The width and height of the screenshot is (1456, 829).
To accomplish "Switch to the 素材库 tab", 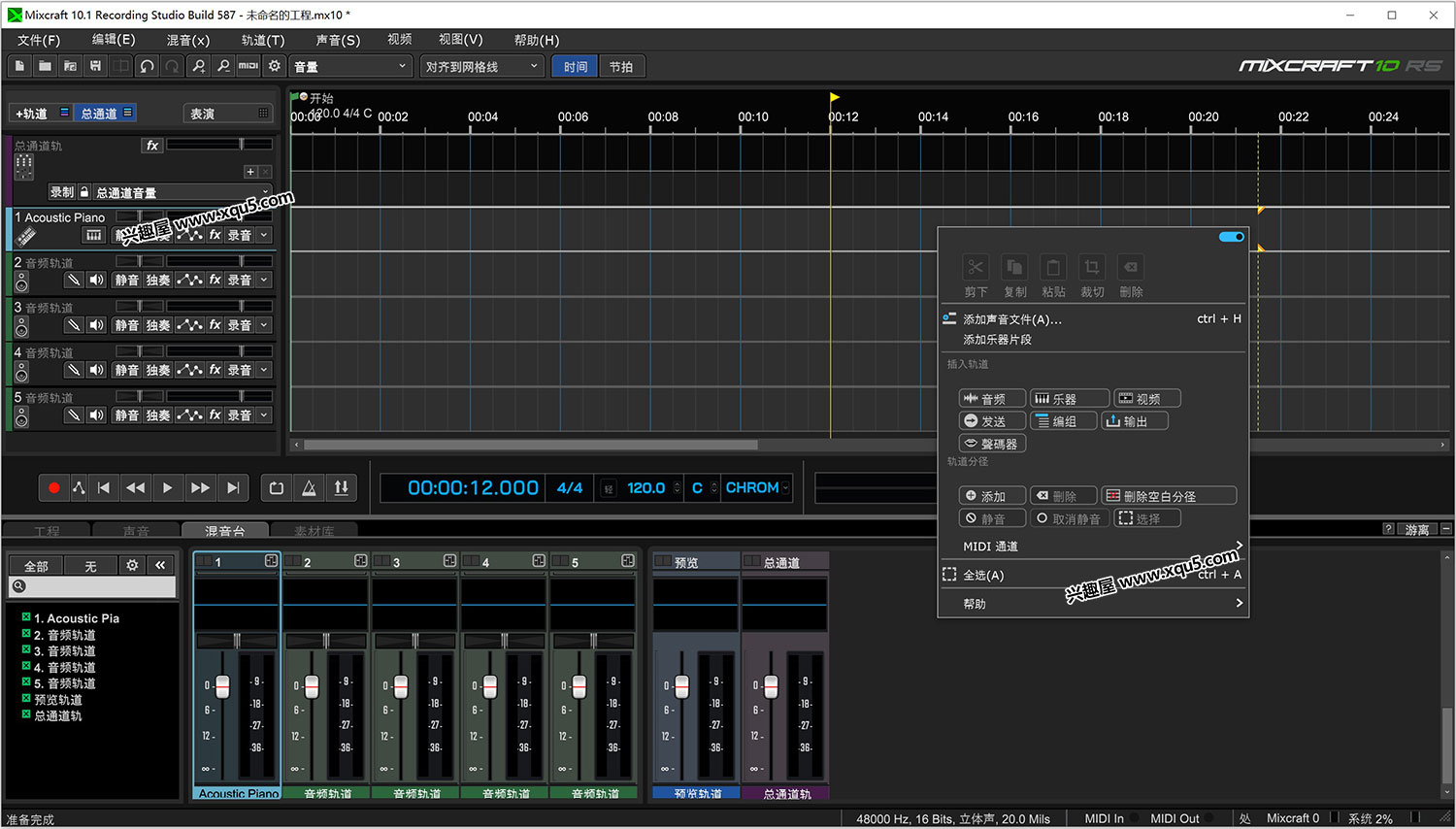I will 314,531.
